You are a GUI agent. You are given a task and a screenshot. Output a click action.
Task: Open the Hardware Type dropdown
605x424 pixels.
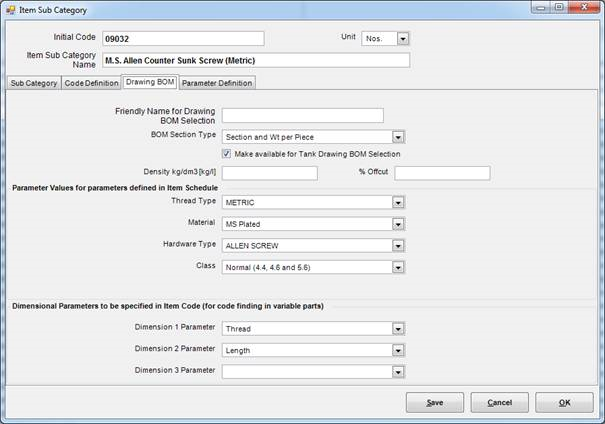(x=397, y=245)
